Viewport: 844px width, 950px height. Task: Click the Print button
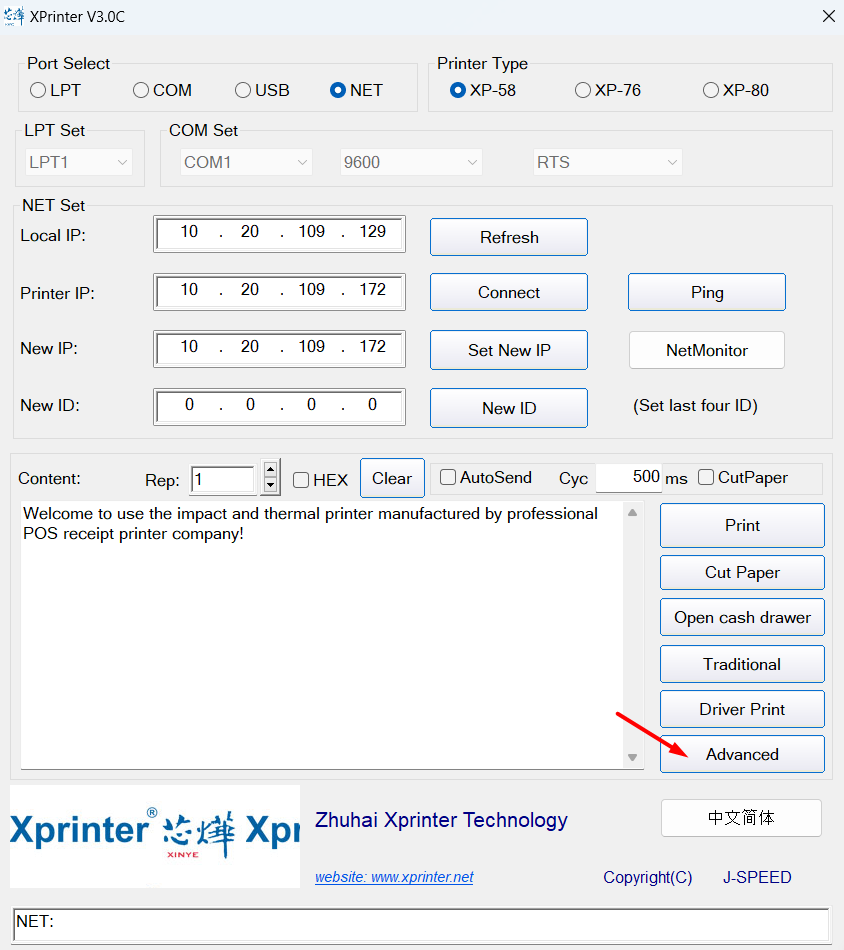pos(741,525)
